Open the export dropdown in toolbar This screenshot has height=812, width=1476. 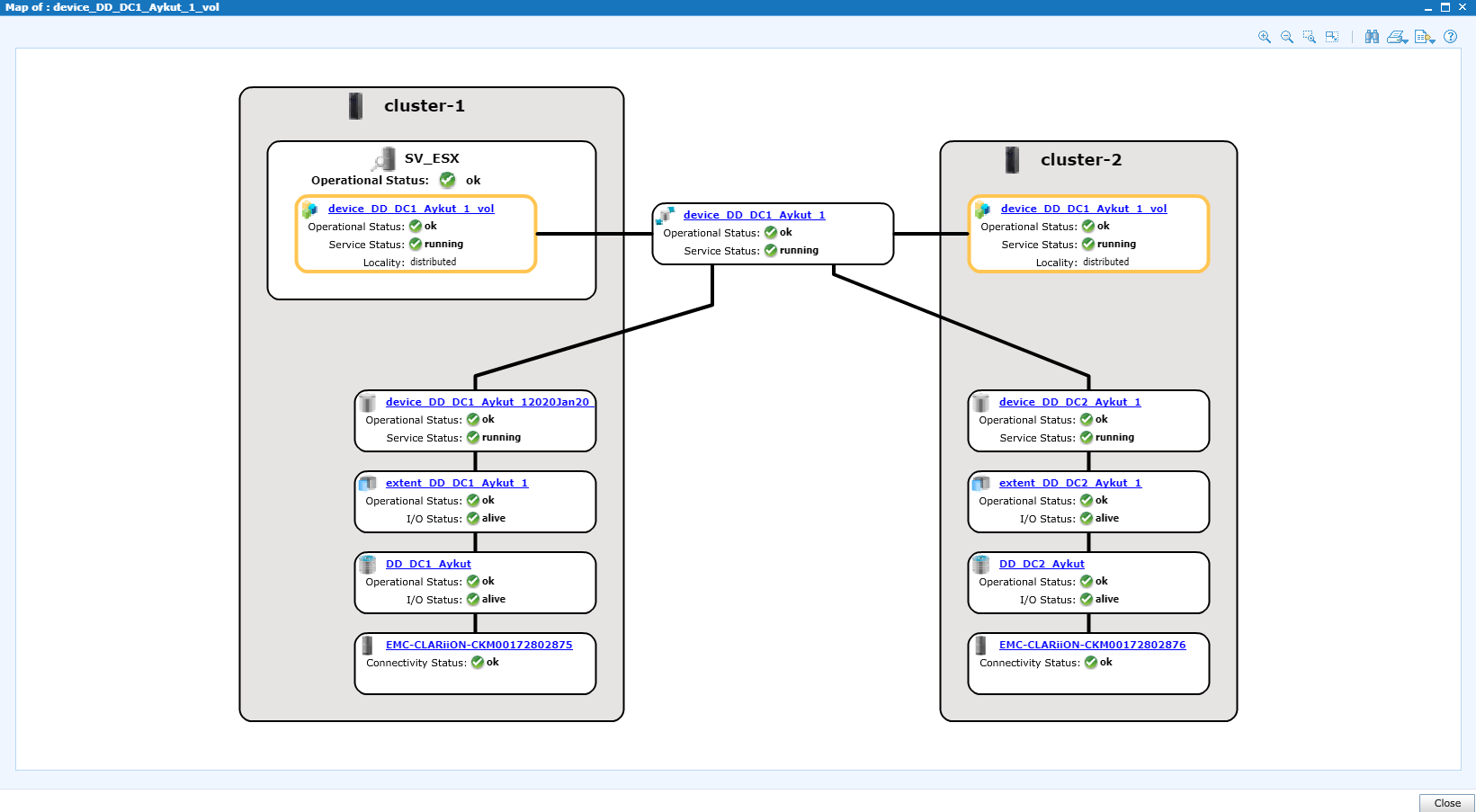pos(1425,37)
